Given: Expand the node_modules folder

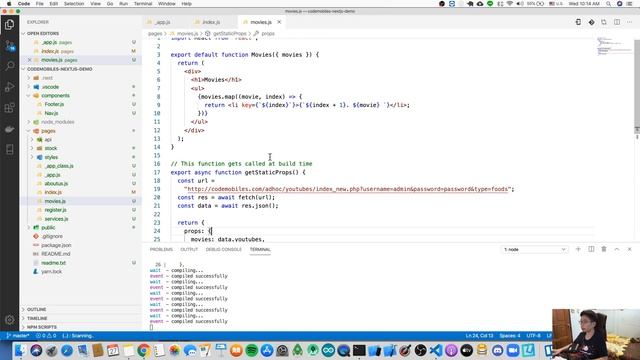Looking at the screenshot, I should click(58, 122).
